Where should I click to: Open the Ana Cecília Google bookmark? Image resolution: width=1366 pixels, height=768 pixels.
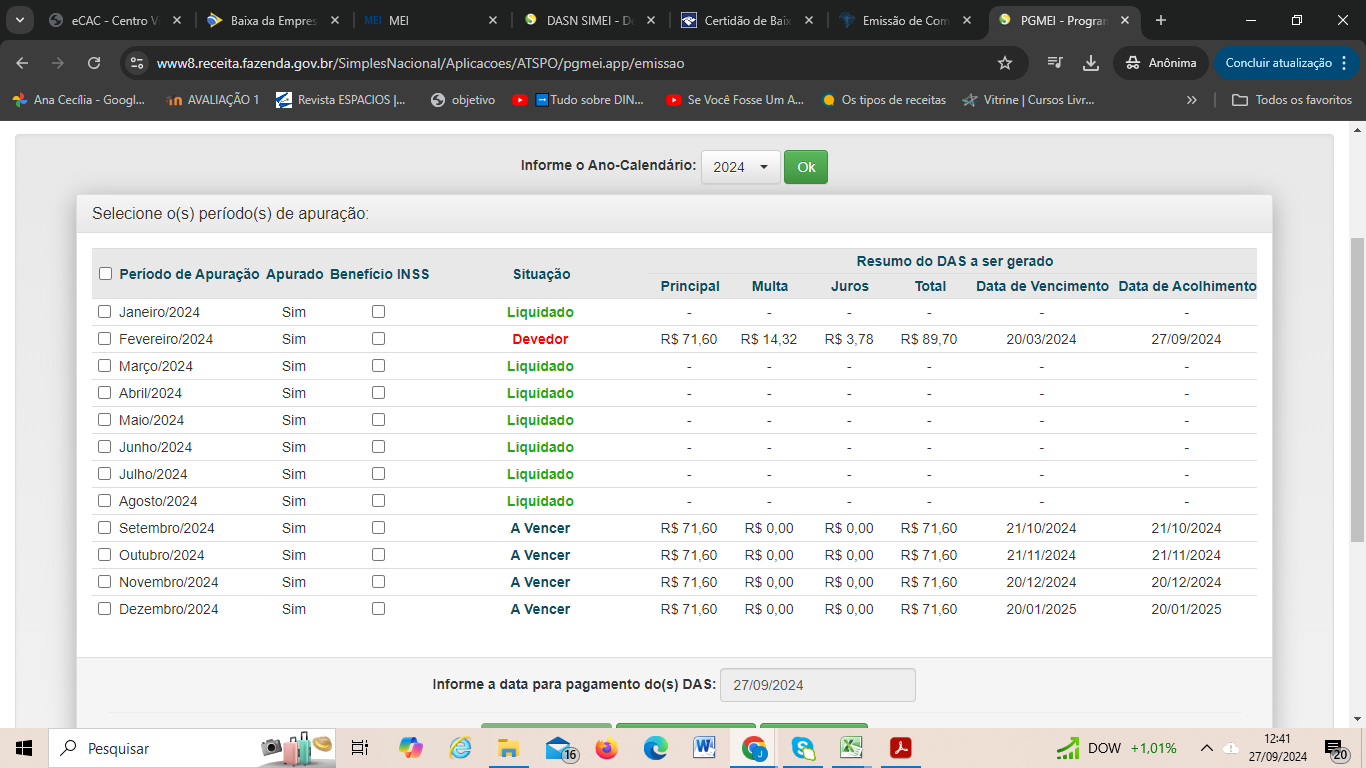tap(79, 100)
